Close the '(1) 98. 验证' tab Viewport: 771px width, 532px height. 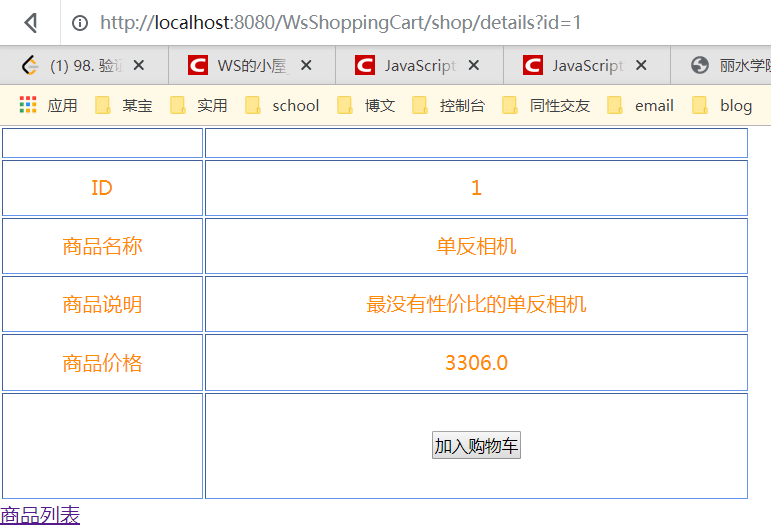click(x=139, y=65)
